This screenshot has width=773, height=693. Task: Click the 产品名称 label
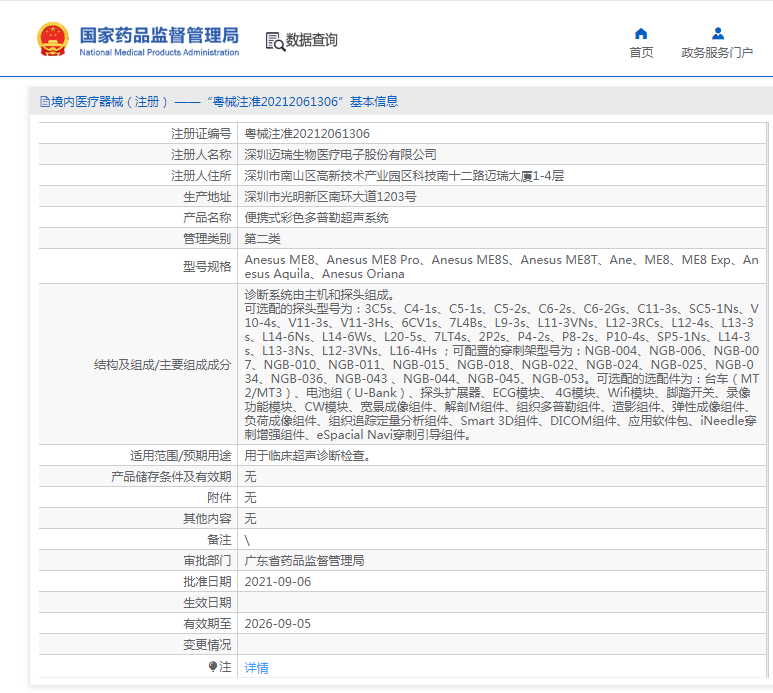(207, 218)
